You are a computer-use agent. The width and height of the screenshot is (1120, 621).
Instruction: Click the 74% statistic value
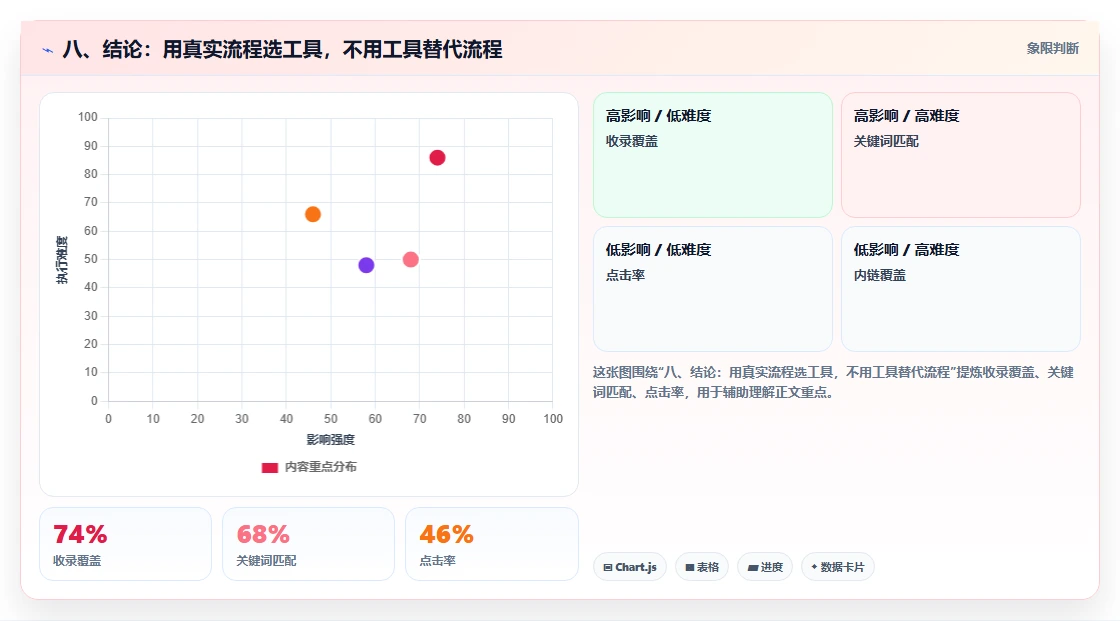(x=80, y=535)
